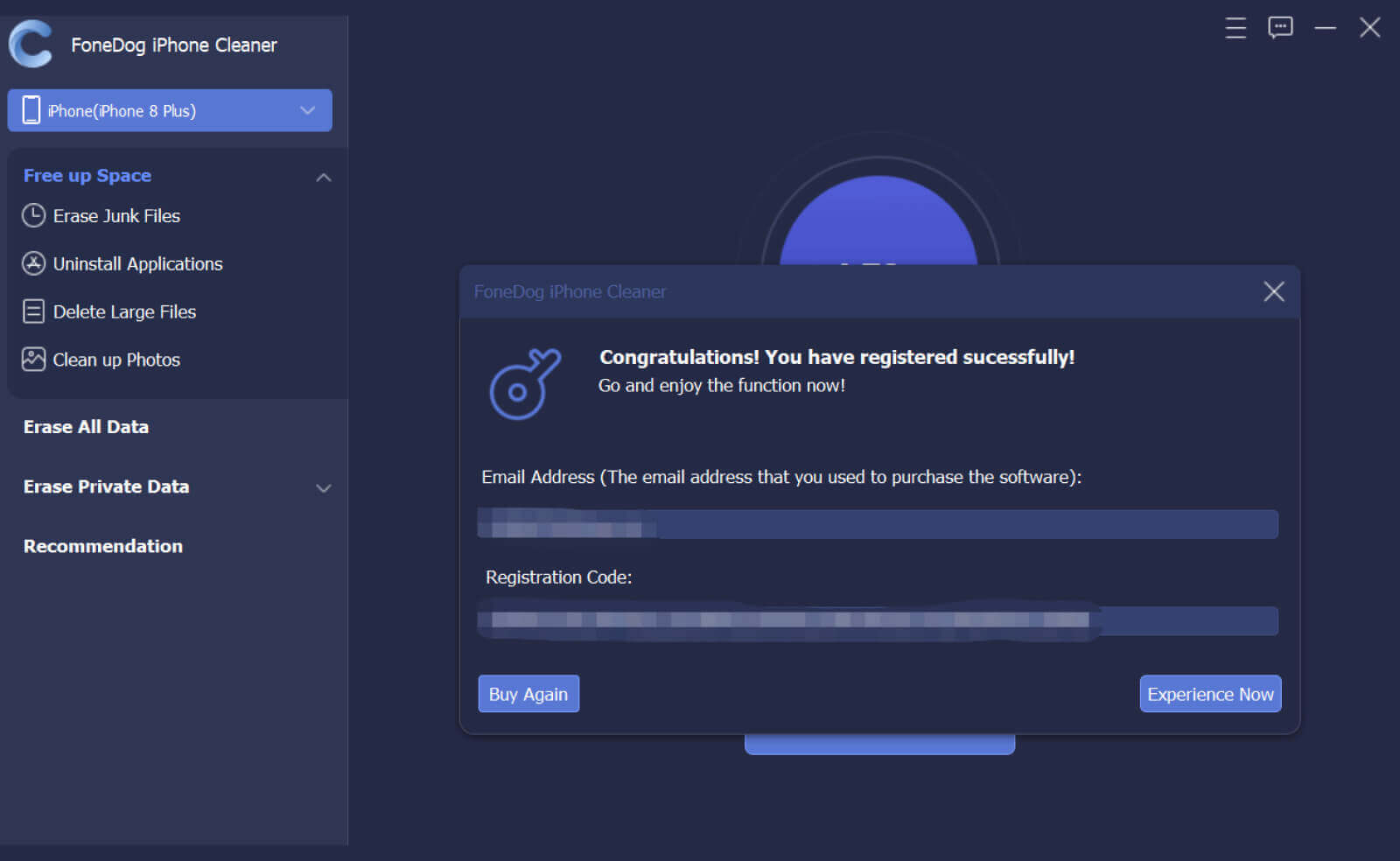The width and height of the screenshot is (1400, 861).
Task: Collapse the Free up Space section
Action: coord(324,177)
